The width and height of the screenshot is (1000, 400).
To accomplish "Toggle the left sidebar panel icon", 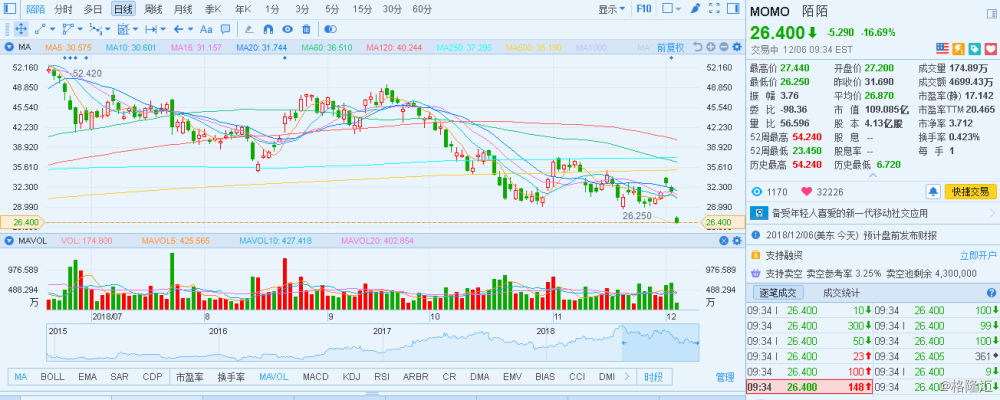I will [11, 9].
